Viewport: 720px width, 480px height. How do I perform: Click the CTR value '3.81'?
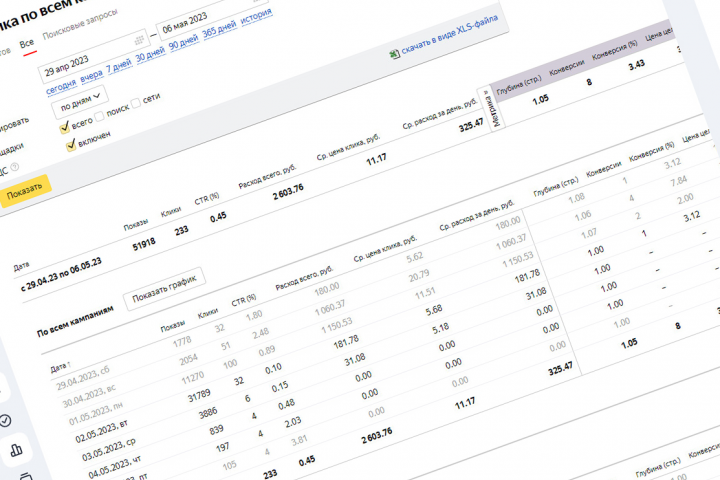(299, 440)
